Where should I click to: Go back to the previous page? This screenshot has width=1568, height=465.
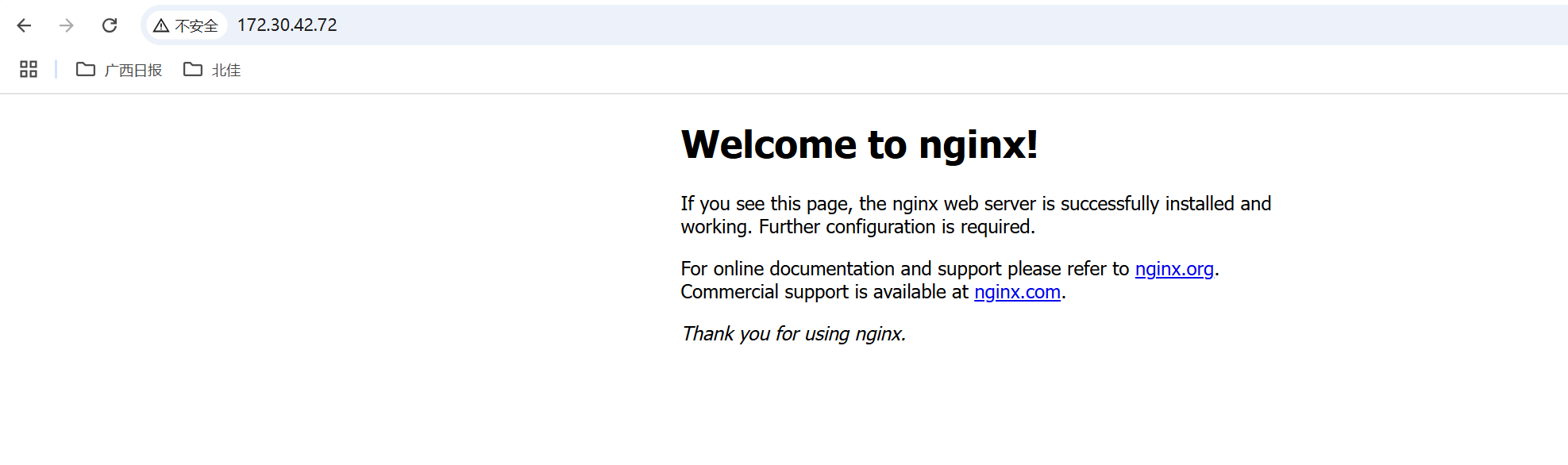[24, 25]
